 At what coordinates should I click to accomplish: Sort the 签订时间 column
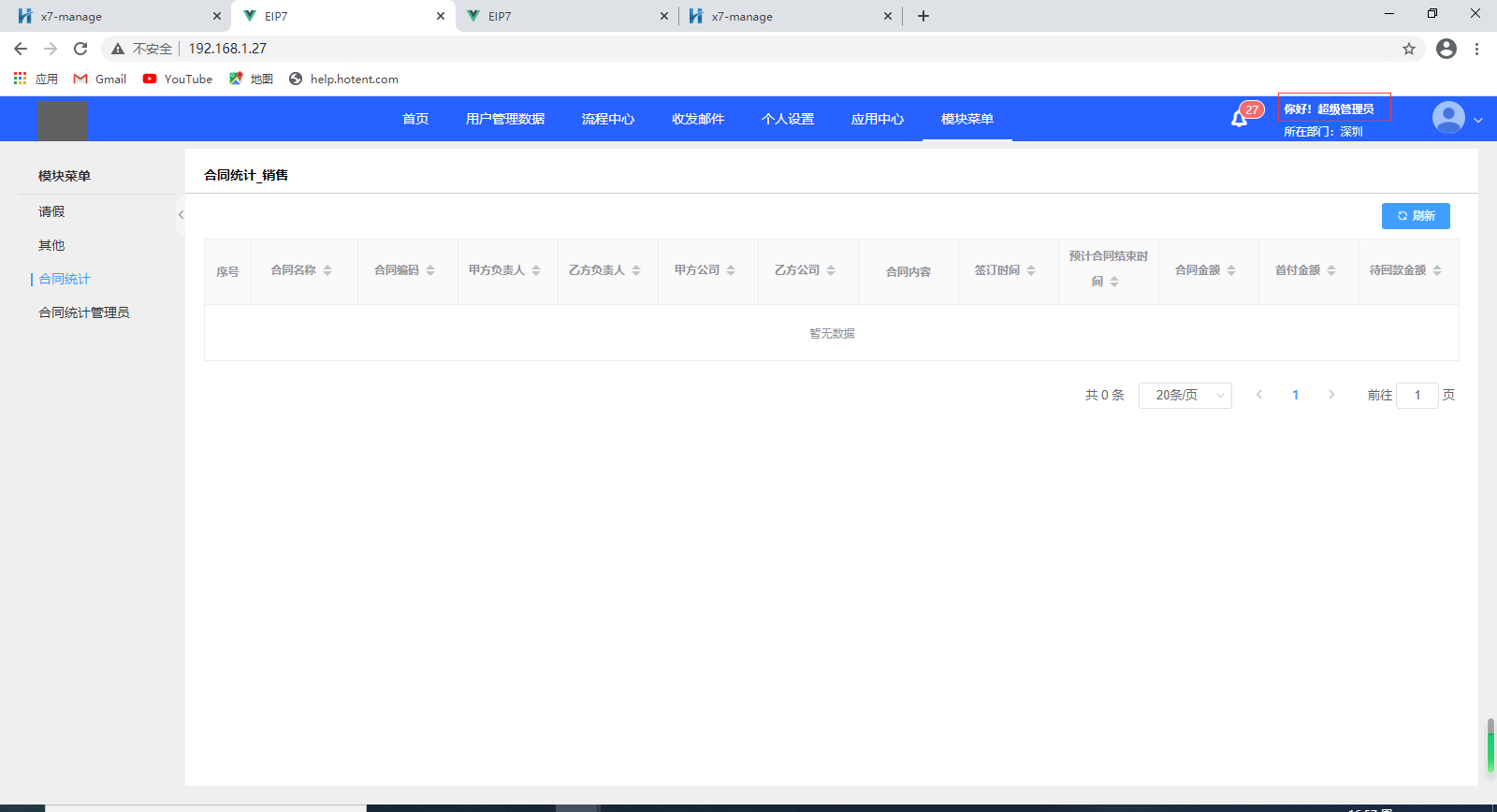tap(1031, 270)
